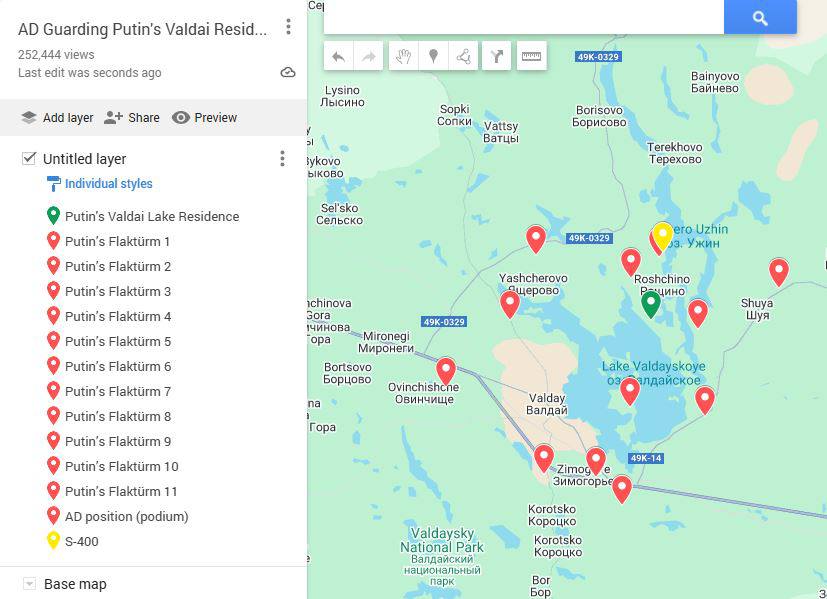
Task: Select the add directions tool
Action: pyautogui.click(x=497, y=56)
